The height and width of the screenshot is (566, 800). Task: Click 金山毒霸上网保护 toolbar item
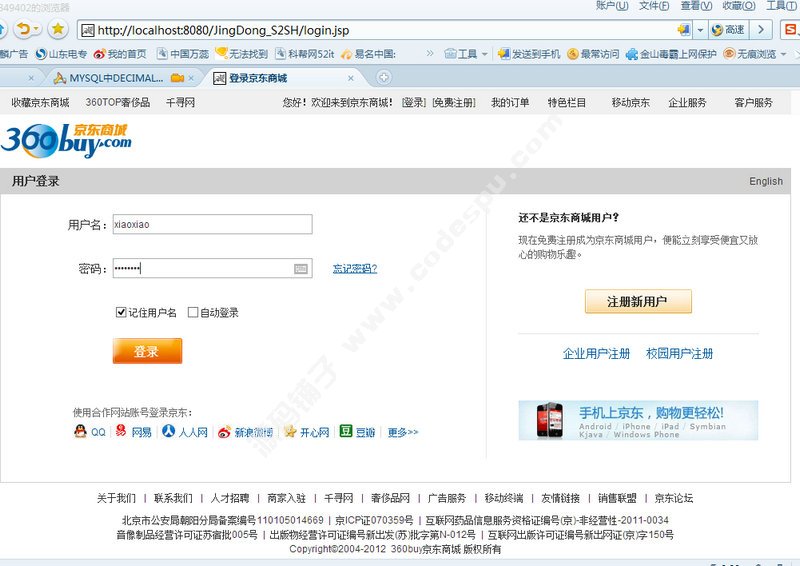click(671, 54)
